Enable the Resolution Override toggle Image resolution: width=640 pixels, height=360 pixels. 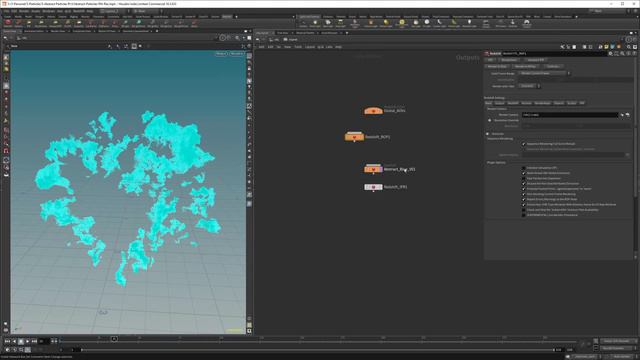click(x=489, y=120)
